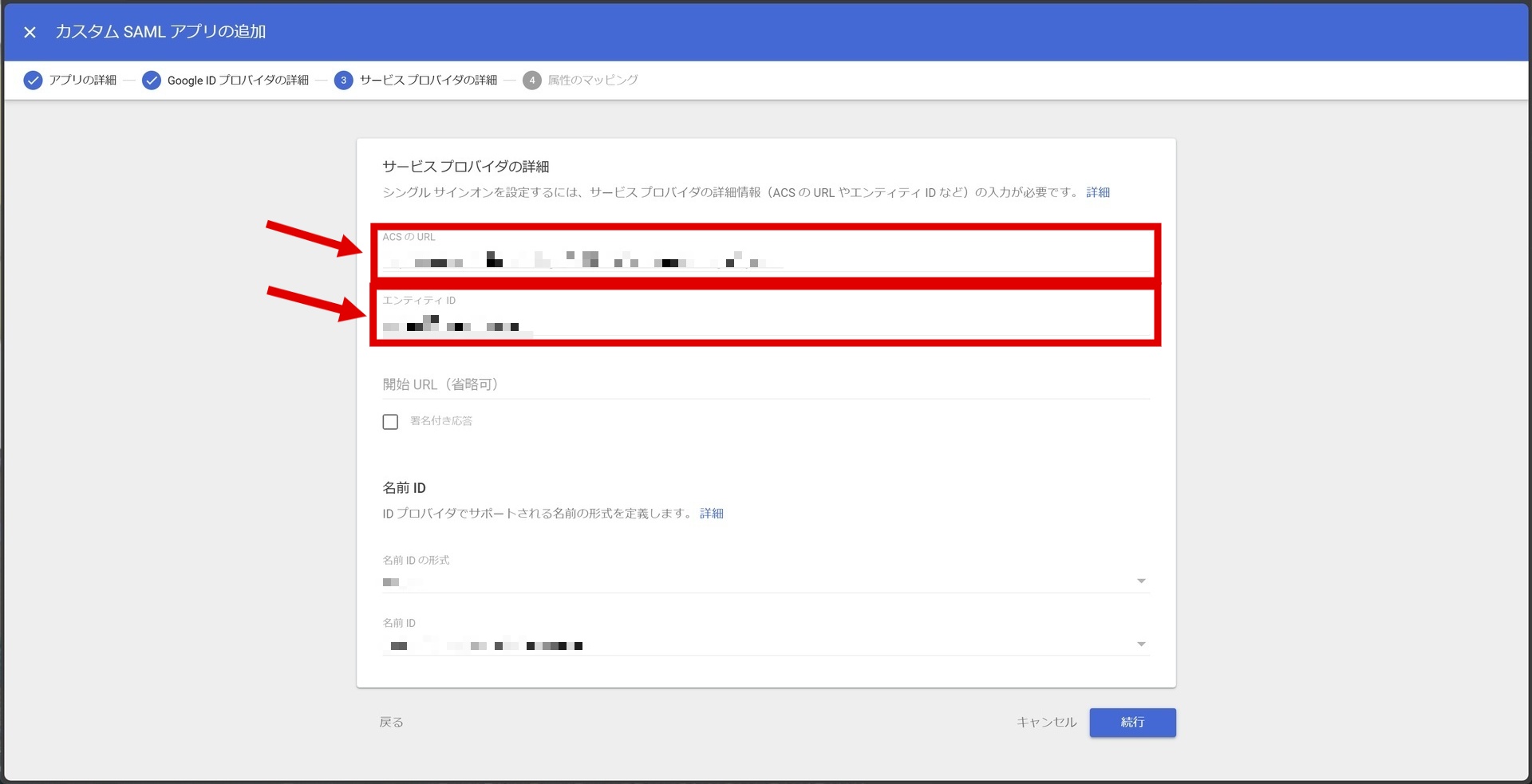Click the step 4 number badge
The height and width of the screenshot is (784, 1532).
pos(532,80)
